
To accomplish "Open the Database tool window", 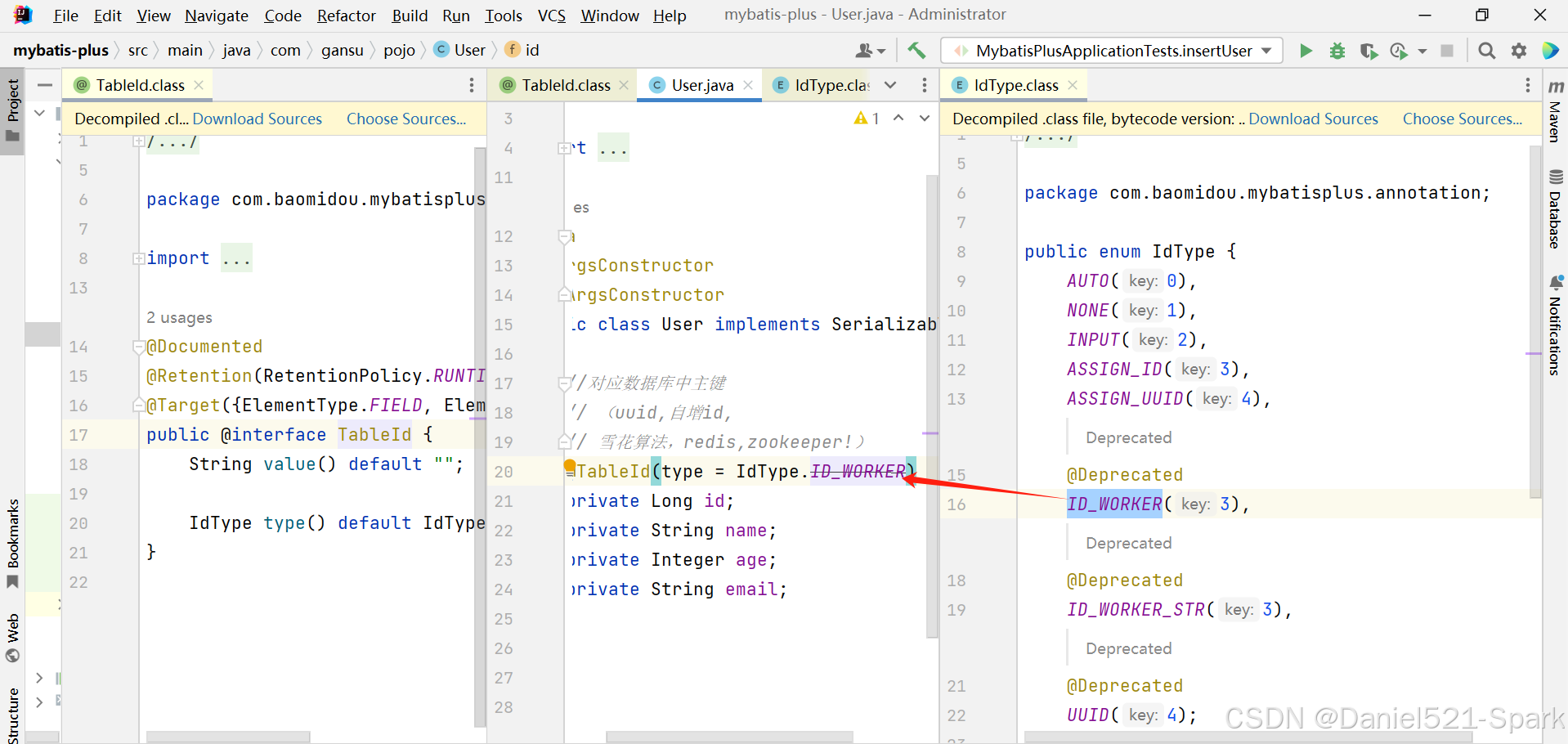I will 1555,208.
